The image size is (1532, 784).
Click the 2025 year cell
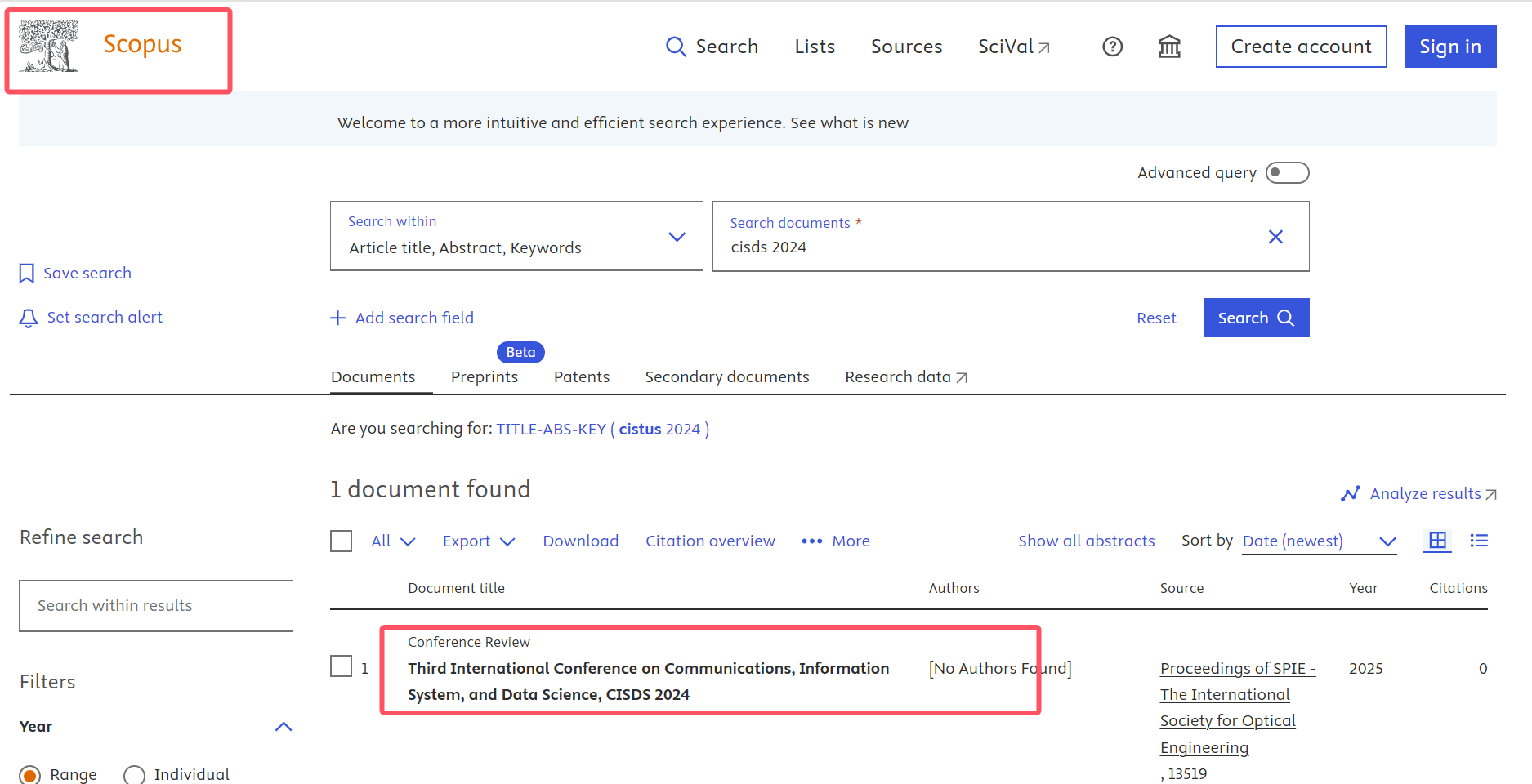point(1365,669)
